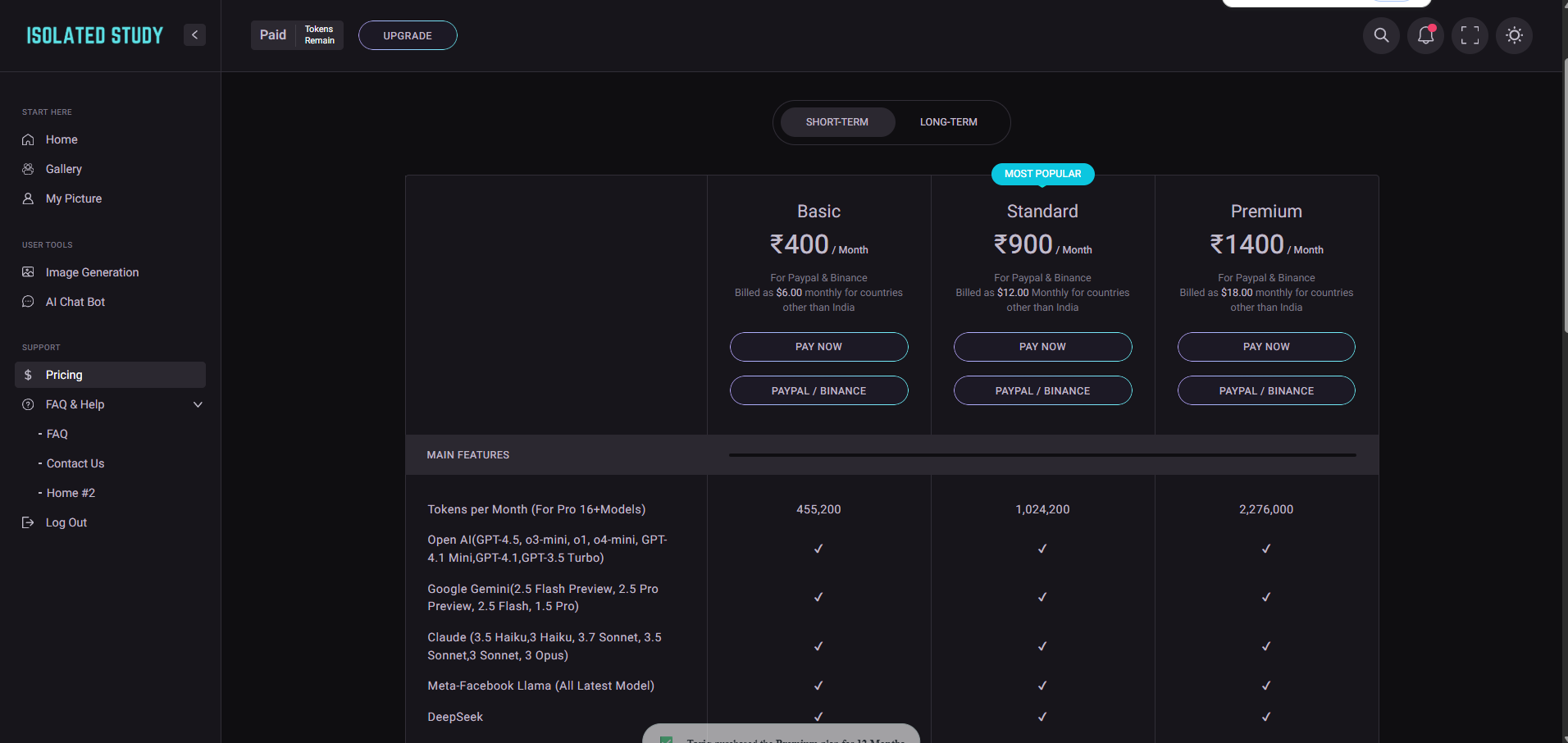Click the ₹400 / Month price
The image size is (1568, 743).
click(818, 244)
